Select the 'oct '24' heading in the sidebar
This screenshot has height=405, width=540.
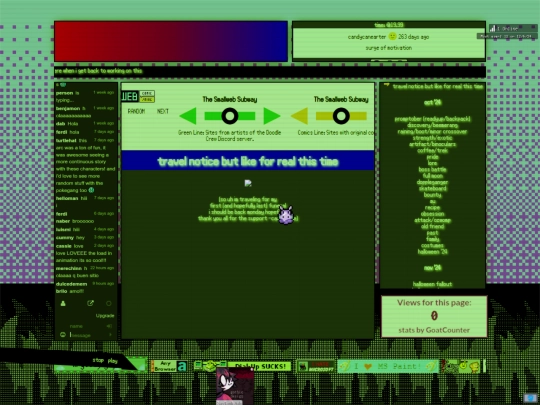tap(433, 102)
